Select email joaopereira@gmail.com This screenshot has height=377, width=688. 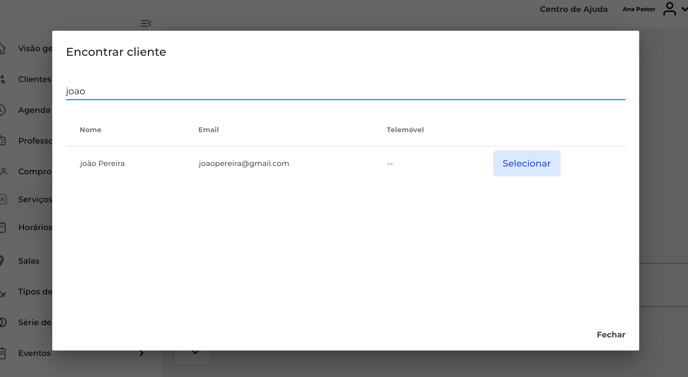tap(244, 163)
